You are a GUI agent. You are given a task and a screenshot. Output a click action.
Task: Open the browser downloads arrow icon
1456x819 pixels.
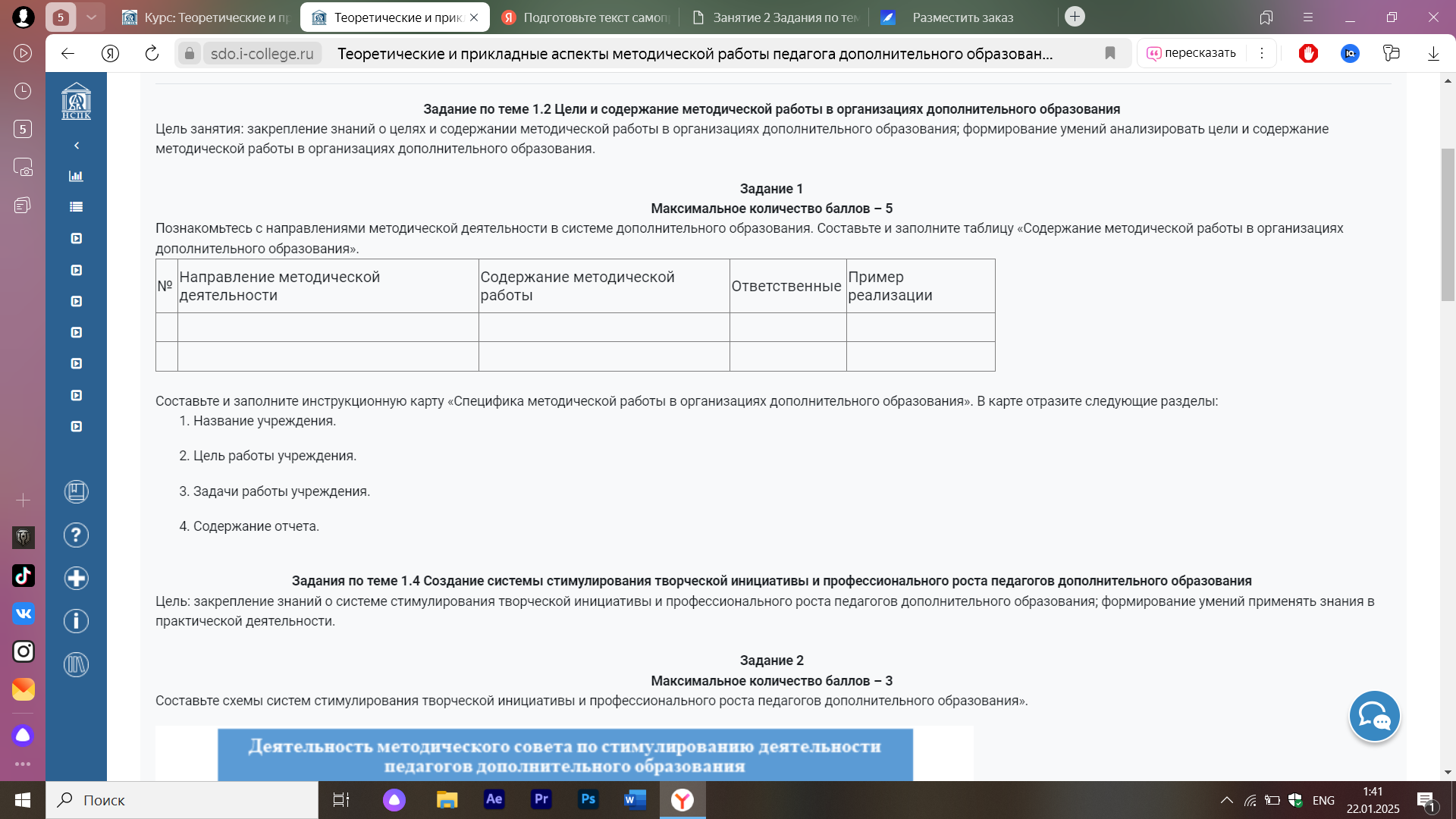click(x=1433, y=53)
